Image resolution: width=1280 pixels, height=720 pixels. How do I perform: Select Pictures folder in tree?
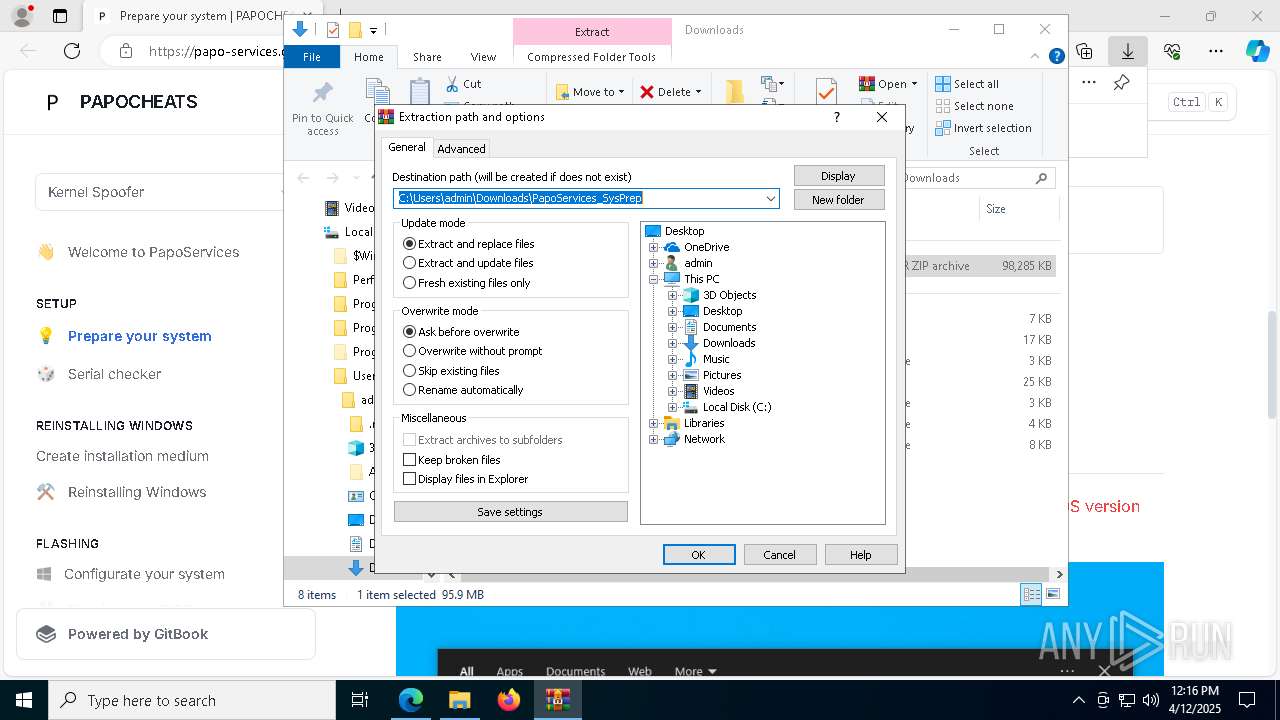tap(722, 375)
